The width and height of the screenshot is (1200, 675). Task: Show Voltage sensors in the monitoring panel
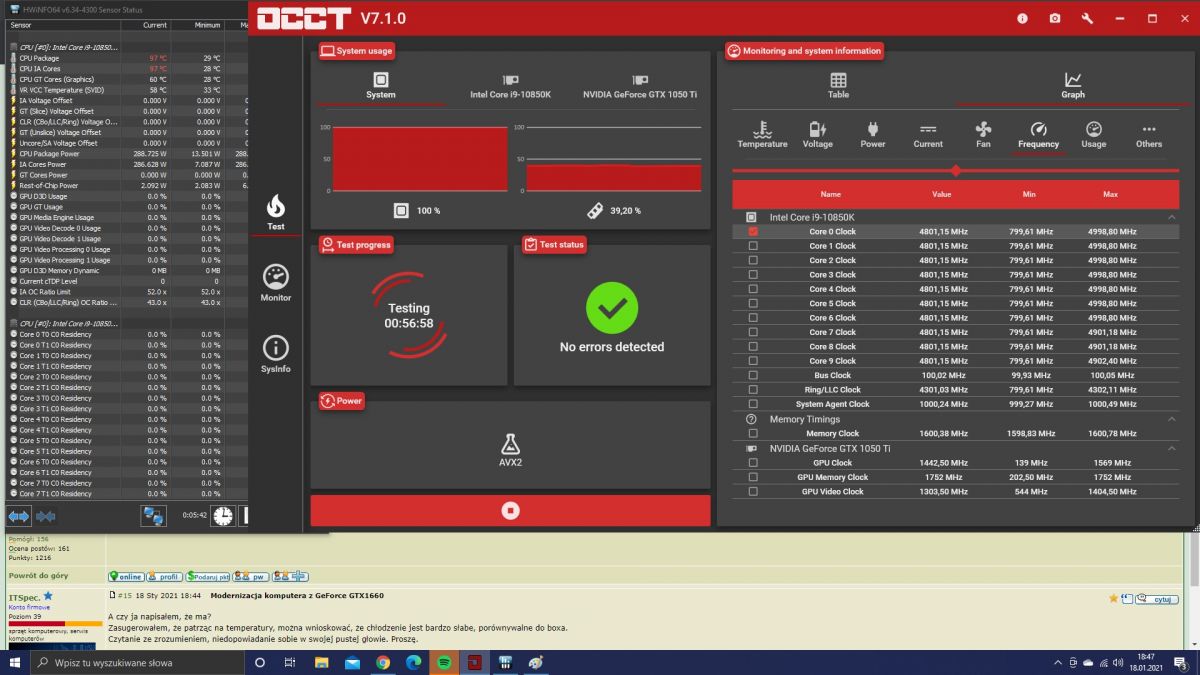click(817, 135)
